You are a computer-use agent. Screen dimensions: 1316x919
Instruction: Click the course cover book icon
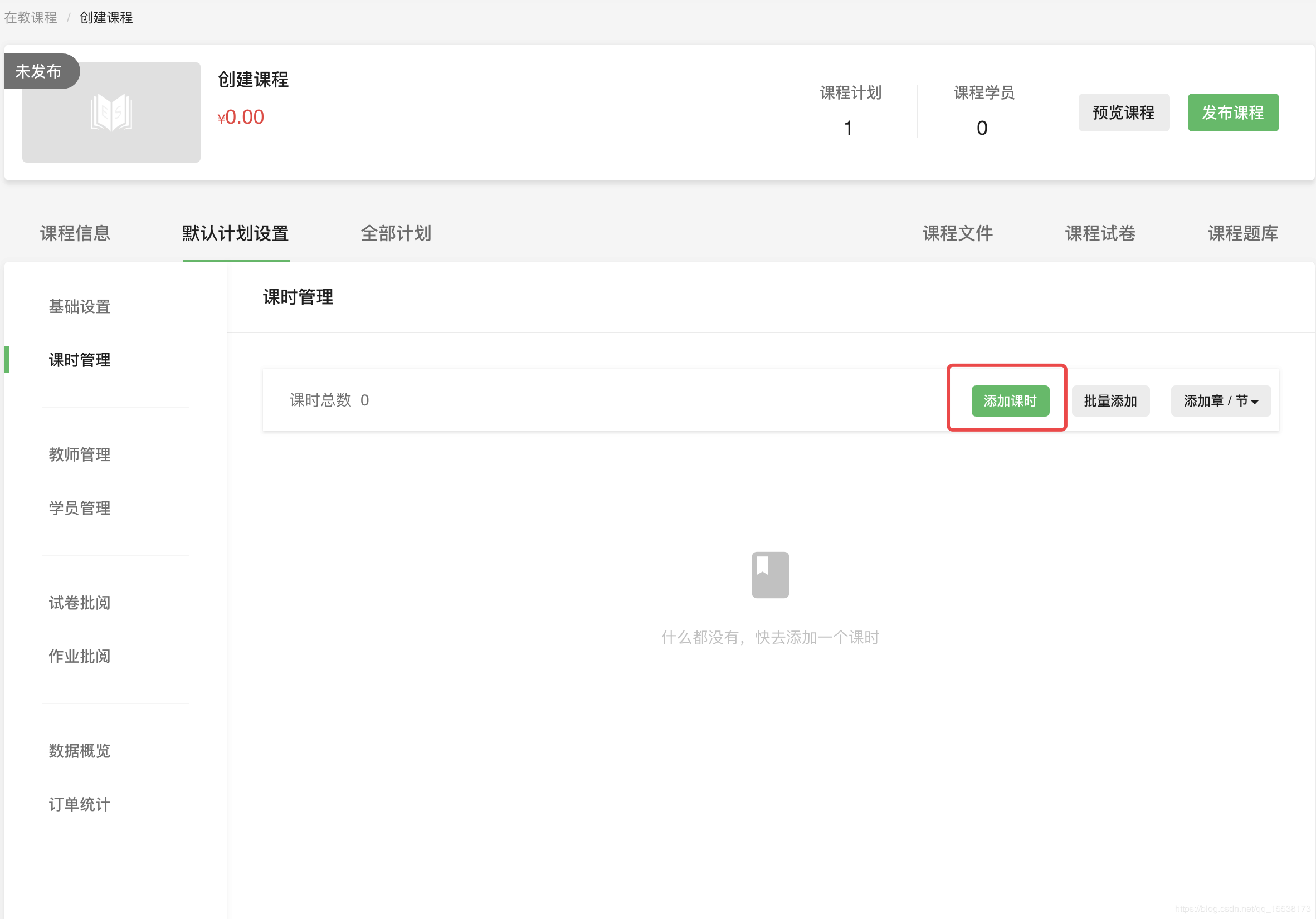click(x=111, y=113)
